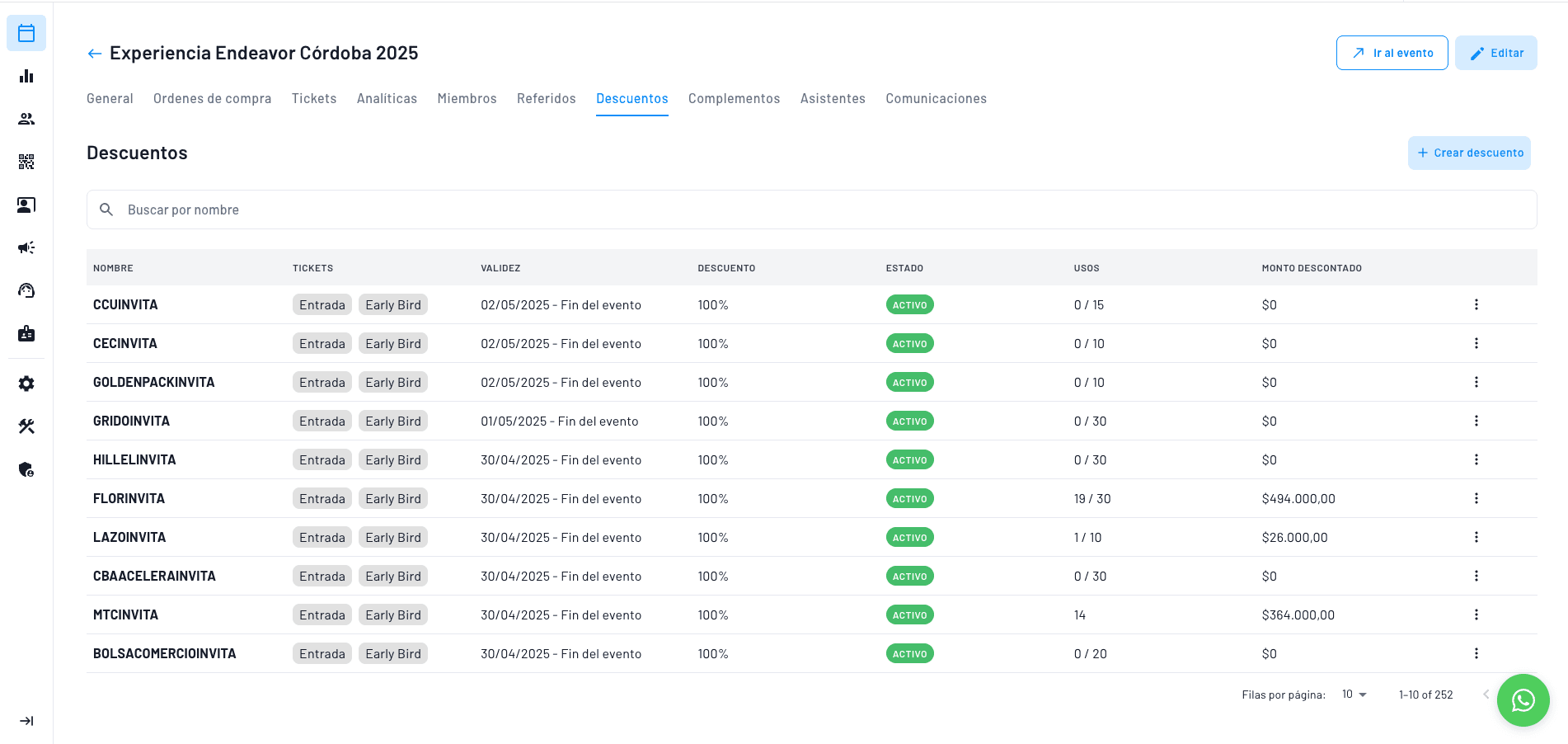Toggle the ACTIVO status for CCUINVITA
The height and width of the screenshot is (744, 1568).
click(909, 304)
